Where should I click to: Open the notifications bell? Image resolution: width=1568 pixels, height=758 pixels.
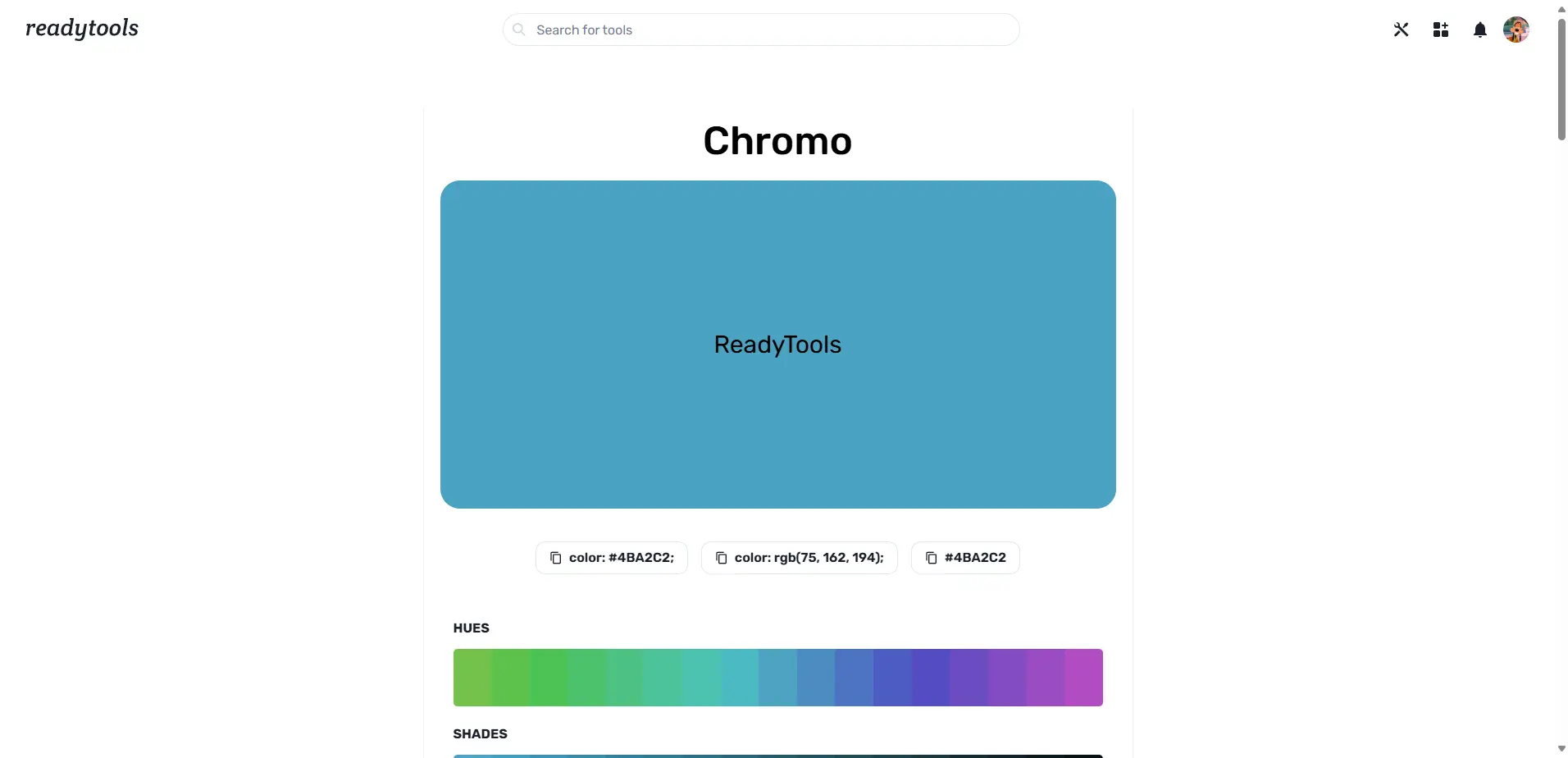coord(1480,30)
